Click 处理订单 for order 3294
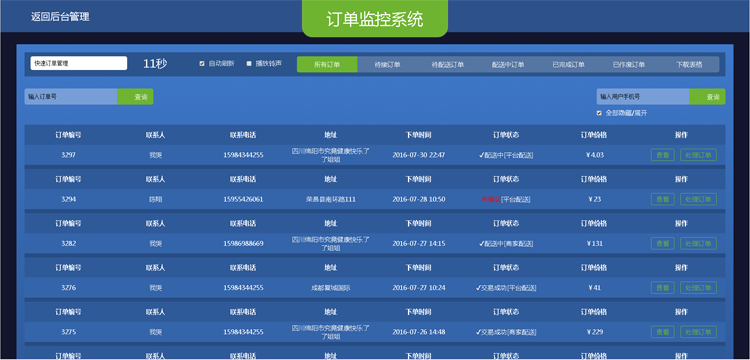 698,199
